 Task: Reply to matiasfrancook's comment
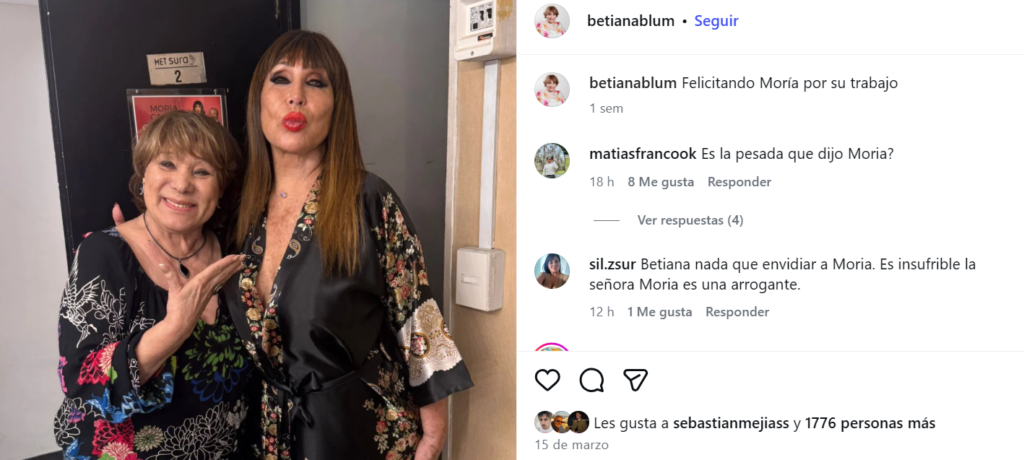739,182
